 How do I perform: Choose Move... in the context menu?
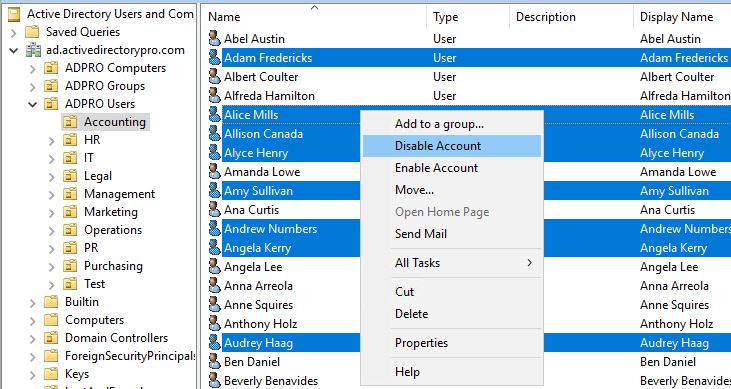[x=452, y=190]
